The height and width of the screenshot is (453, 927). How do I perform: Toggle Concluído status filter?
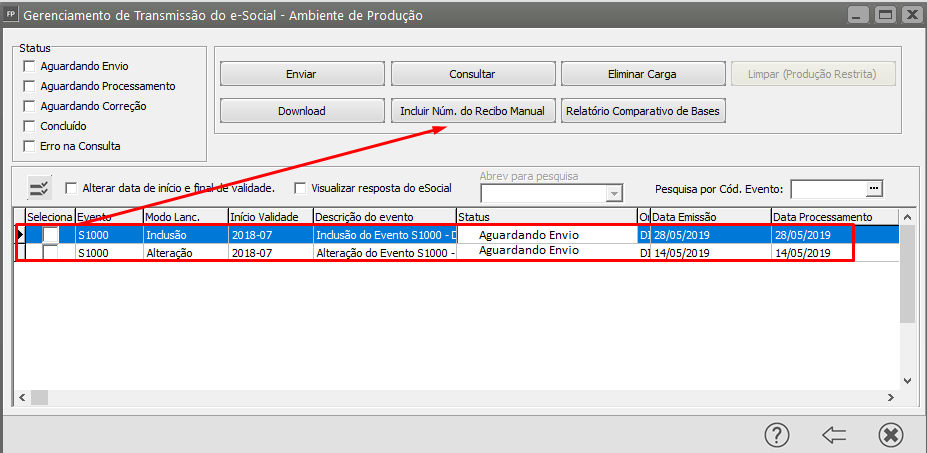click(29, 126)
